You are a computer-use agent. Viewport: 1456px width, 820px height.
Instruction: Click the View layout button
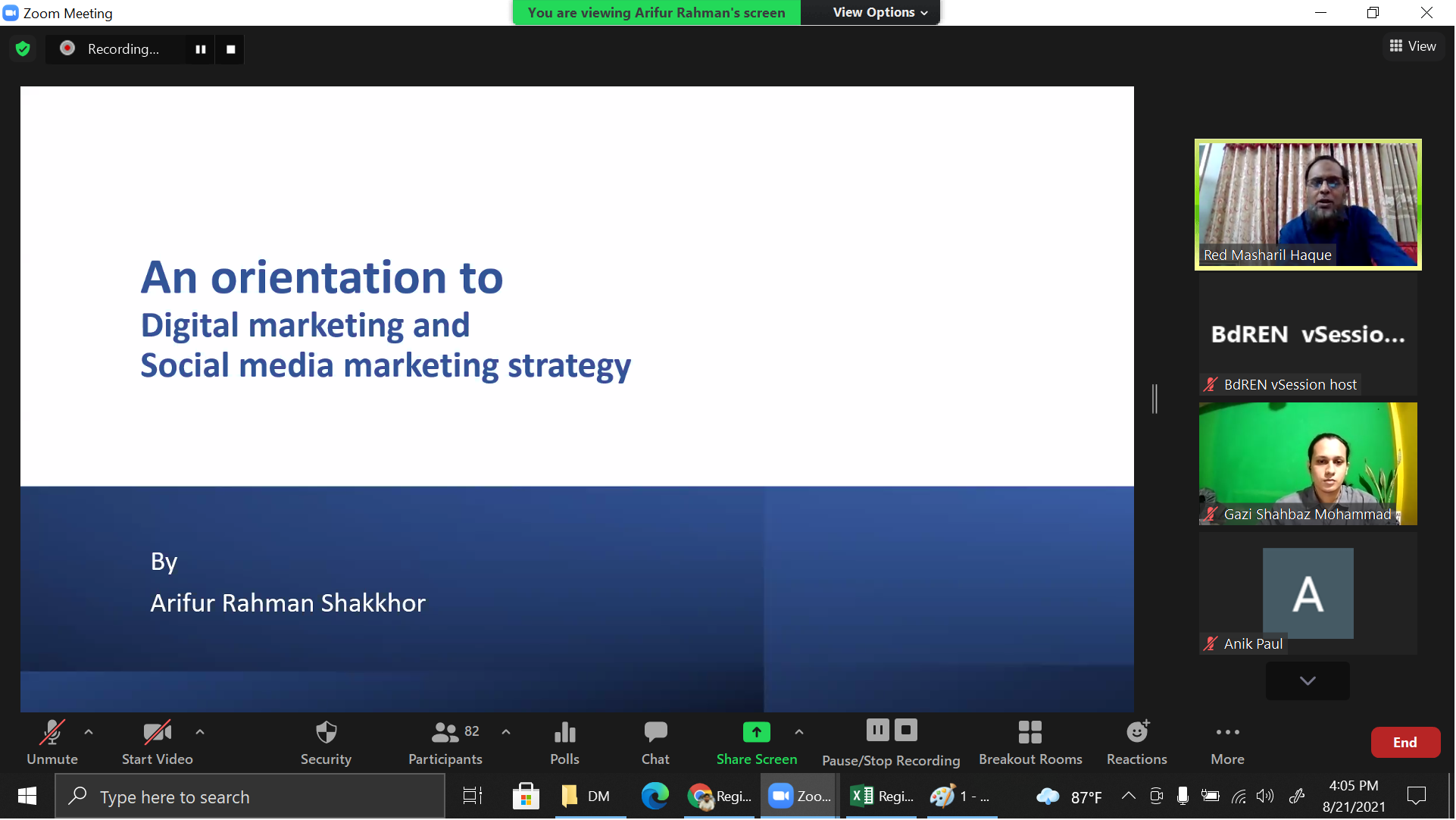(1414, 46)
